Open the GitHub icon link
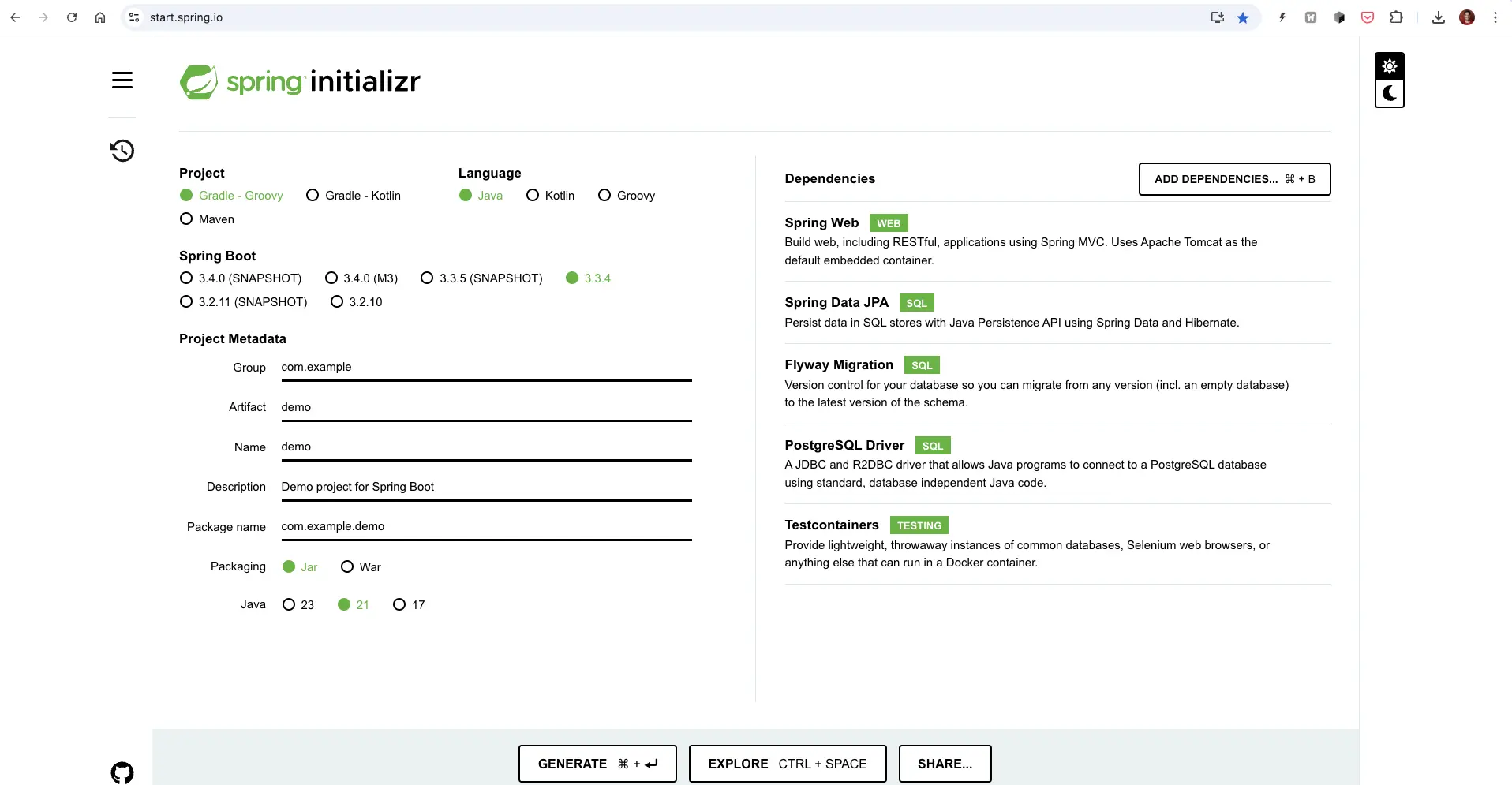The width and height of the screenshot is (1512, 785). click(122, 772)
